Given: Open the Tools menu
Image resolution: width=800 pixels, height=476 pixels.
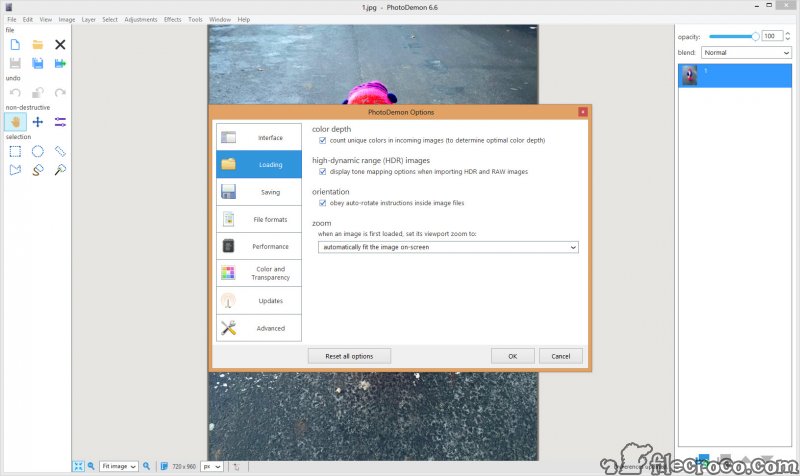Looking at the screenshot, I should tap(195, 19).
